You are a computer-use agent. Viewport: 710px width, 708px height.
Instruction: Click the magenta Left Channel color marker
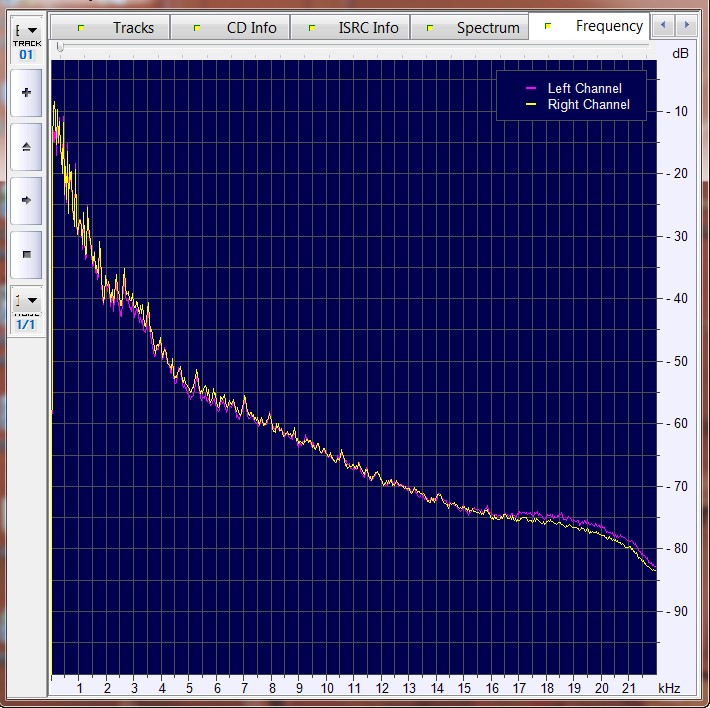click(530, 89)
